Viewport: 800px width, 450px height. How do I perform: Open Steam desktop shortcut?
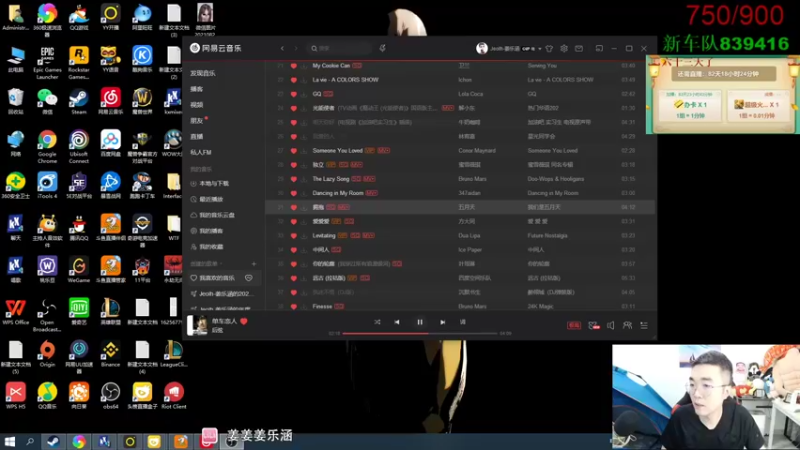click(79, 101)
